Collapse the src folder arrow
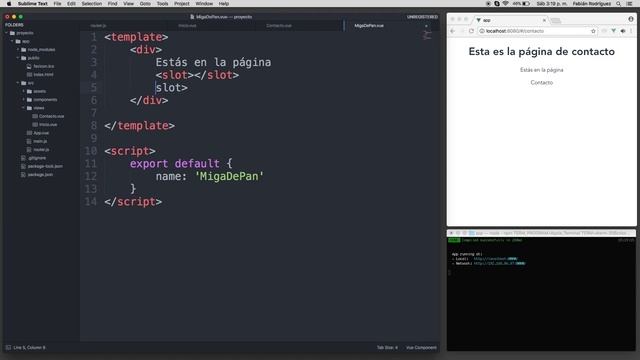 (x=18, y=83)
